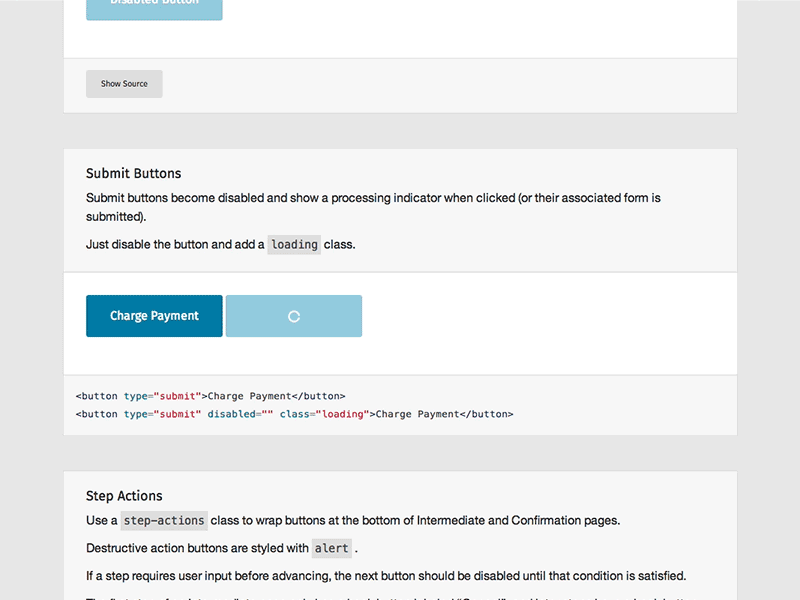This screenshot has width=800, height=600.
Task: Click the 'step-actions' inline code label
Action: pyautogui.click(x=164, y=520)
